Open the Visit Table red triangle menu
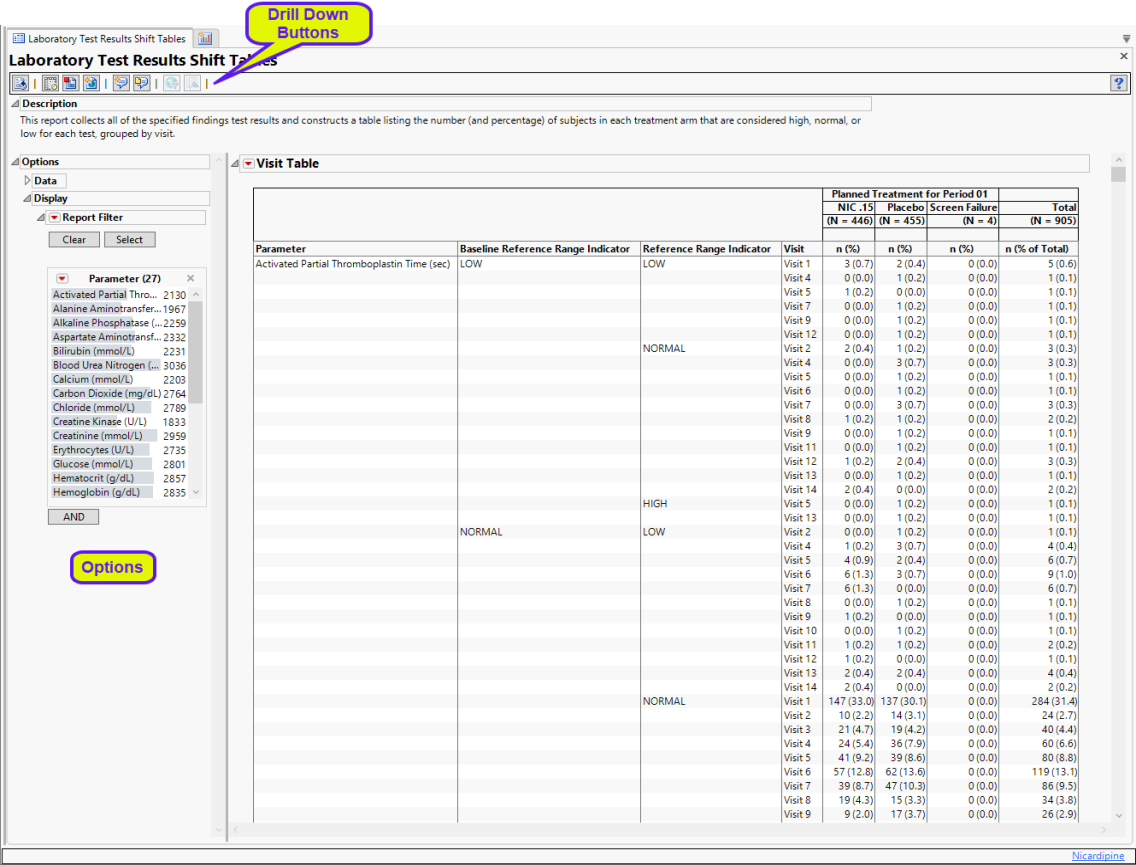 (248, 164)
